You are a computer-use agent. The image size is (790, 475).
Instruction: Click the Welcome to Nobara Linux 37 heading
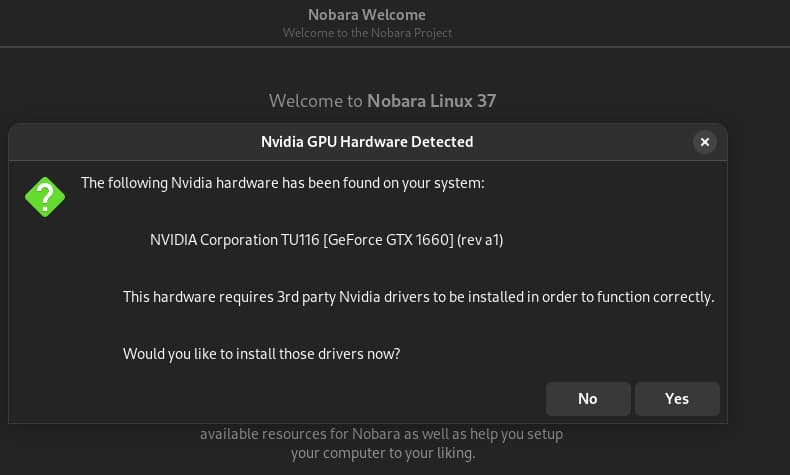382,101
